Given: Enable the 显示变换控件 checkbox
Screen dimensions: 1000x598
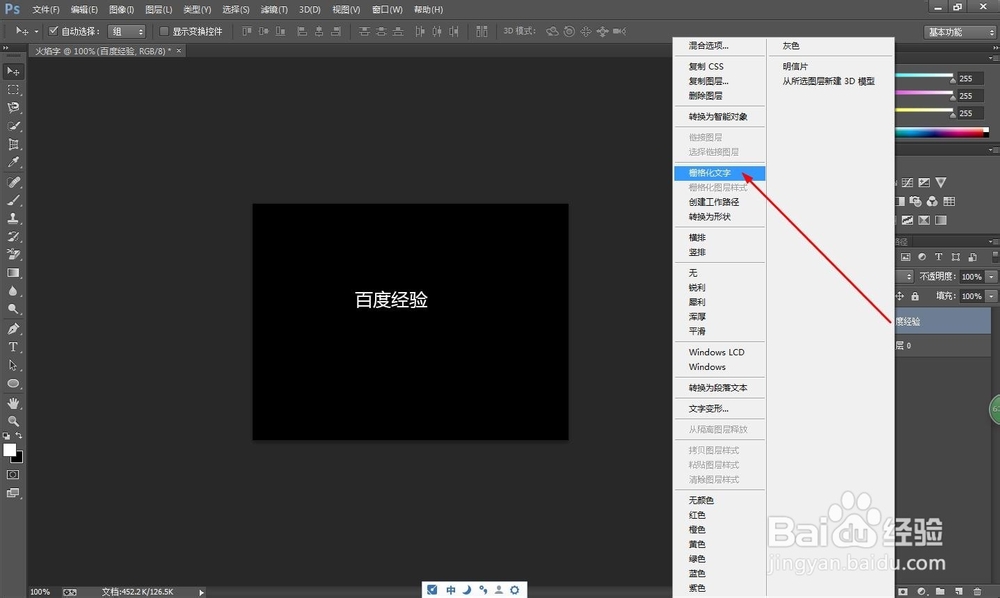Looking at the screenshot, I should (164, 31).
